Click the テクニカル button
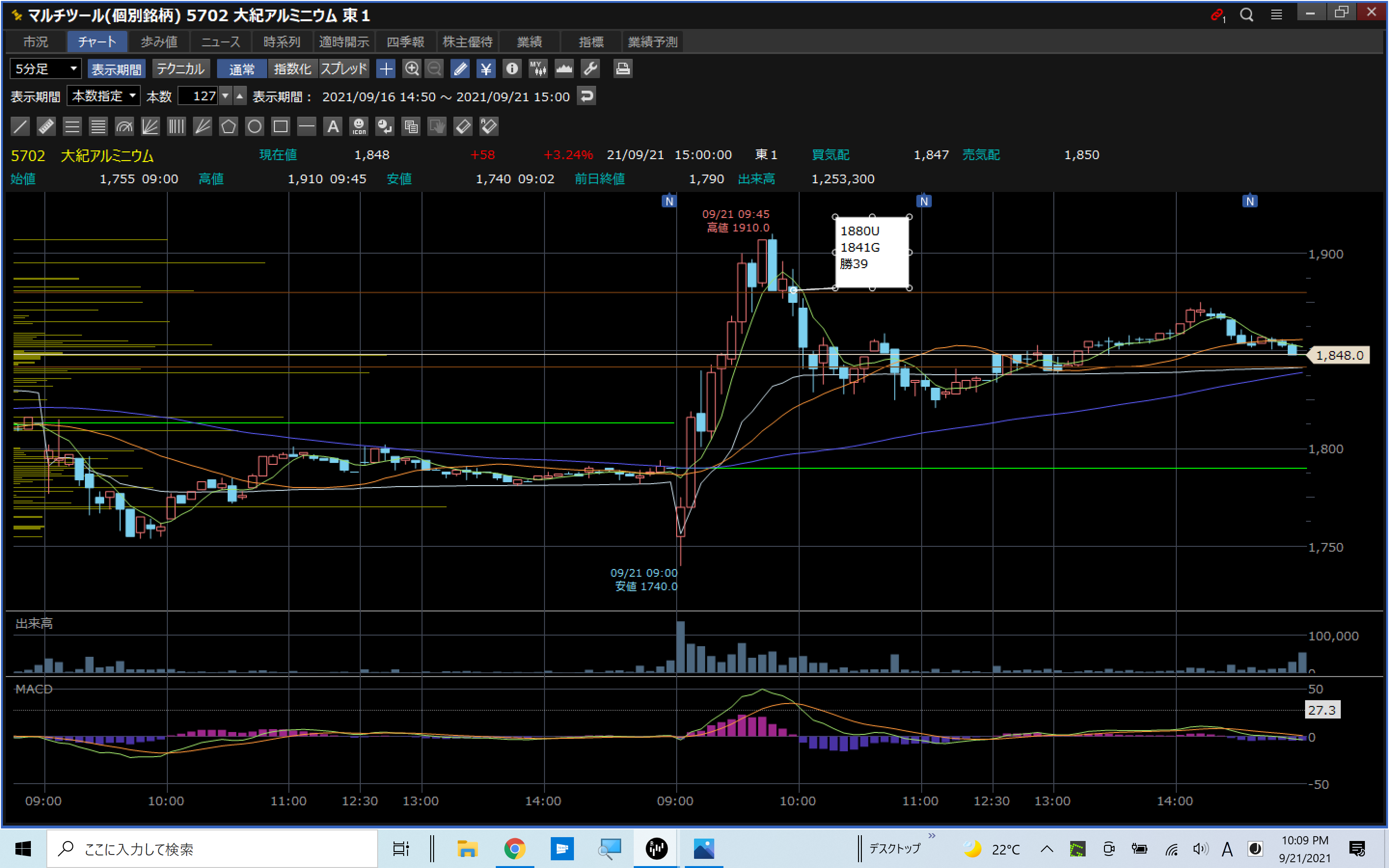1389x868 pixels. click(180, 69)
